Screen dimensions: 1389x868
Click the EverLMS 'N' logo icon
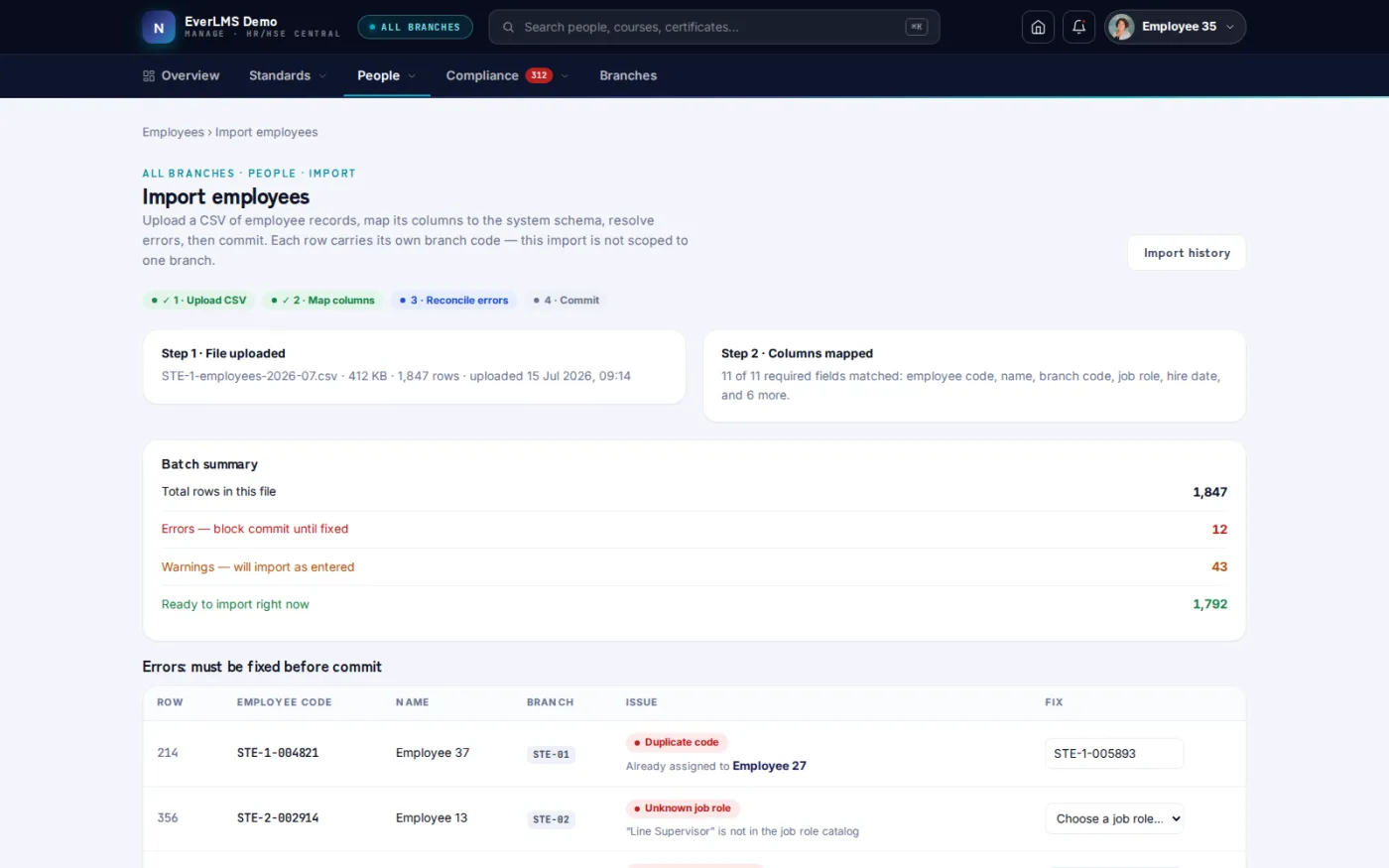[159, 28]
